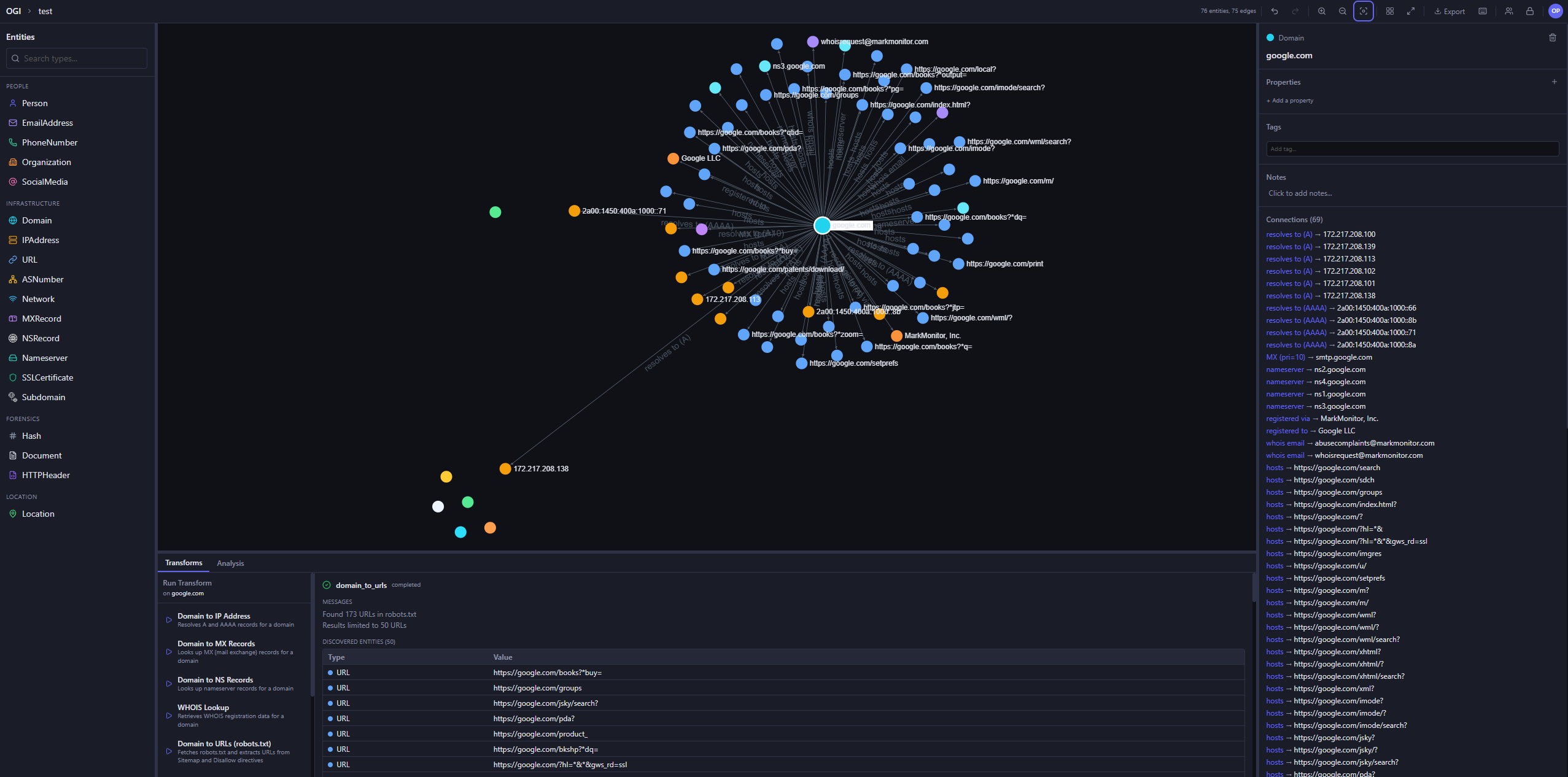The width and height of the screenshot is (1568, 777).
Task: Click the lock icon in the toolbar
Action: click(1529, 11)
